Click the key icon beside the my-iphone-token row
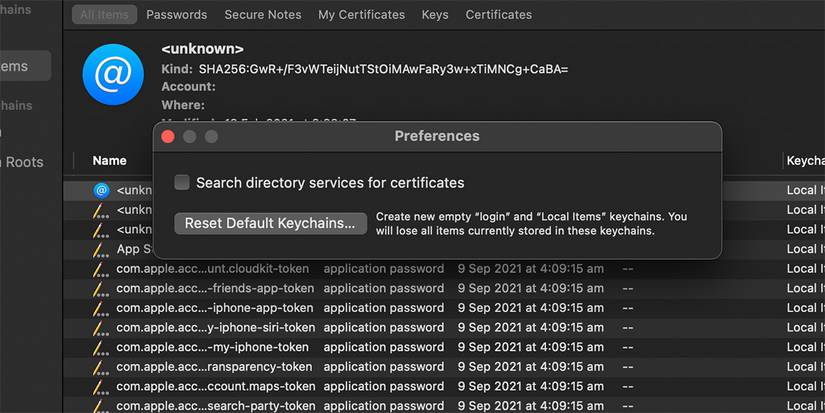The image size is (825, 413). coord(100,347)
